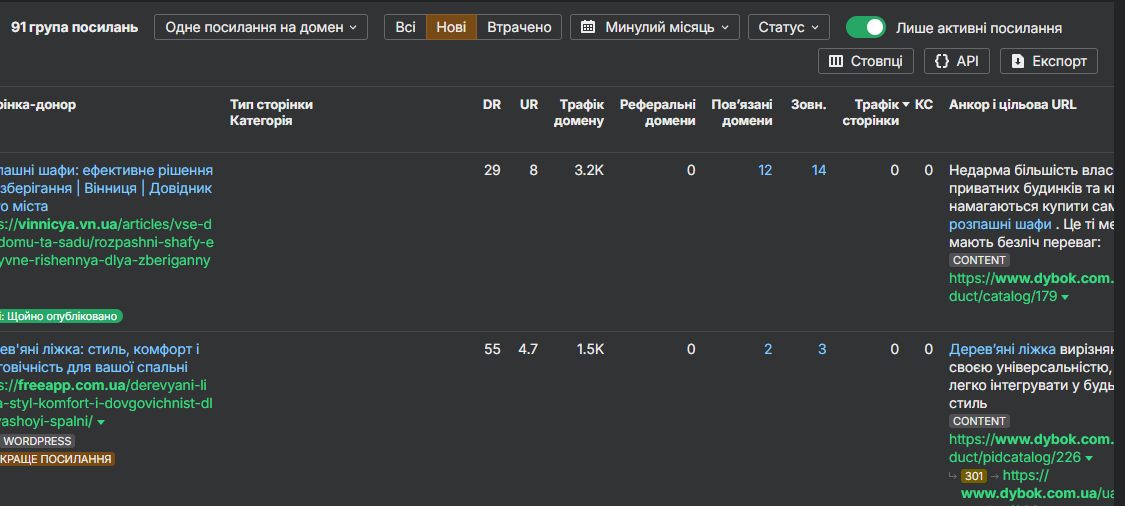
Task: Open the Одне посилання на домен dropdown
Action: coord(260,27)
